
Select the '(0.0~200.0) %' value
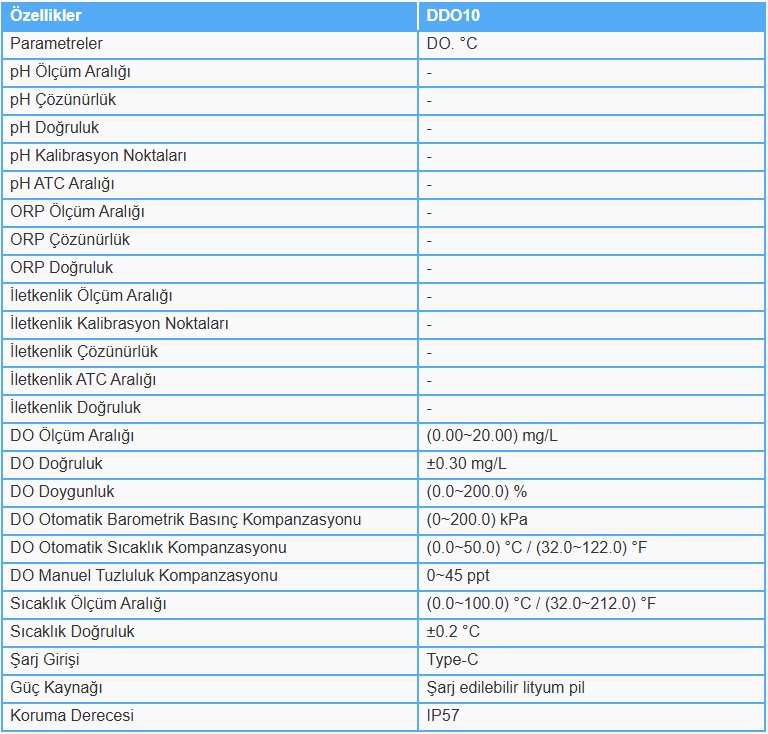477,492
